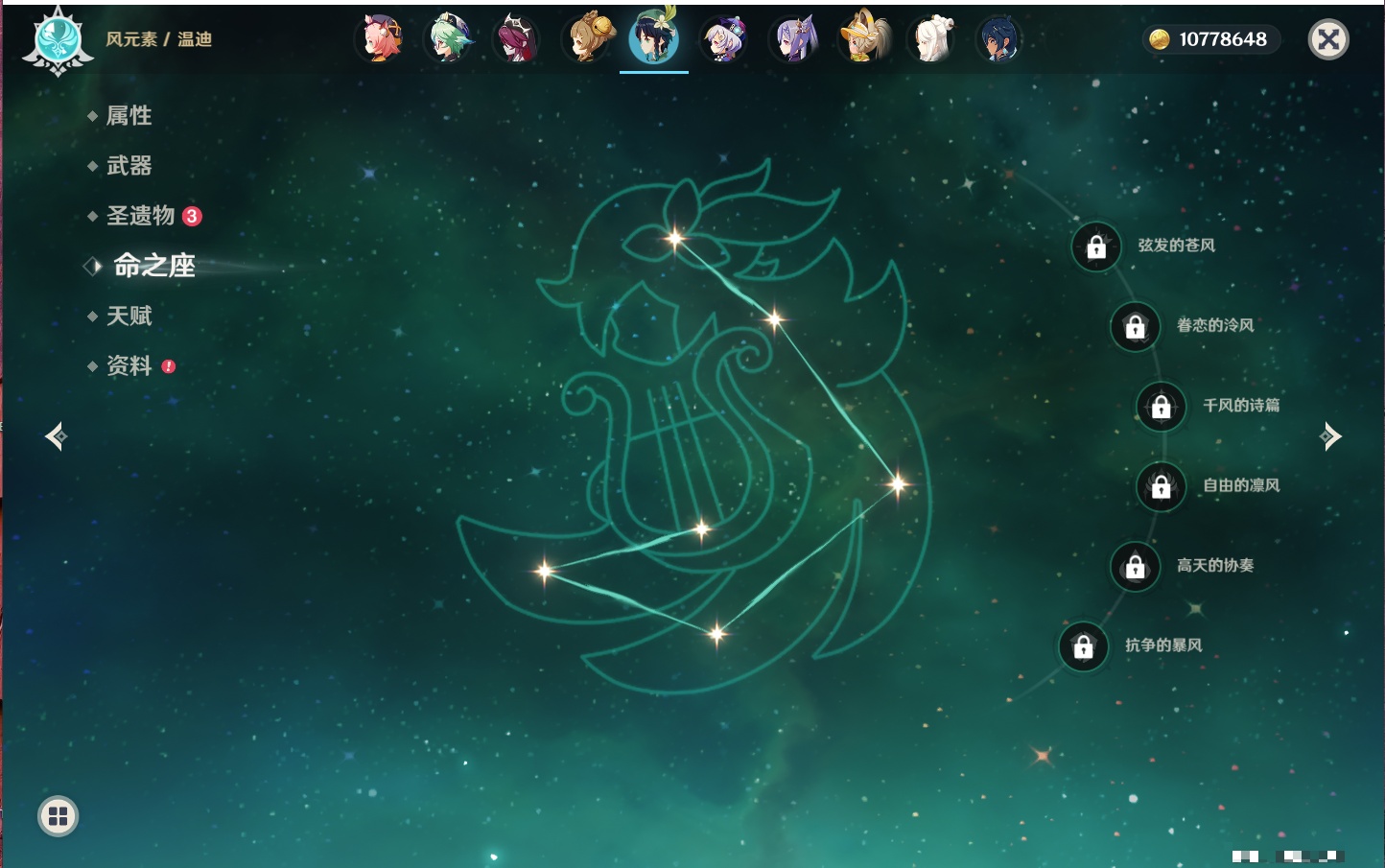The width and height of the screenshot is (1385, 868).
Task: Select the Rosaria avatar with dark red hair
Action: click(517, 39)
